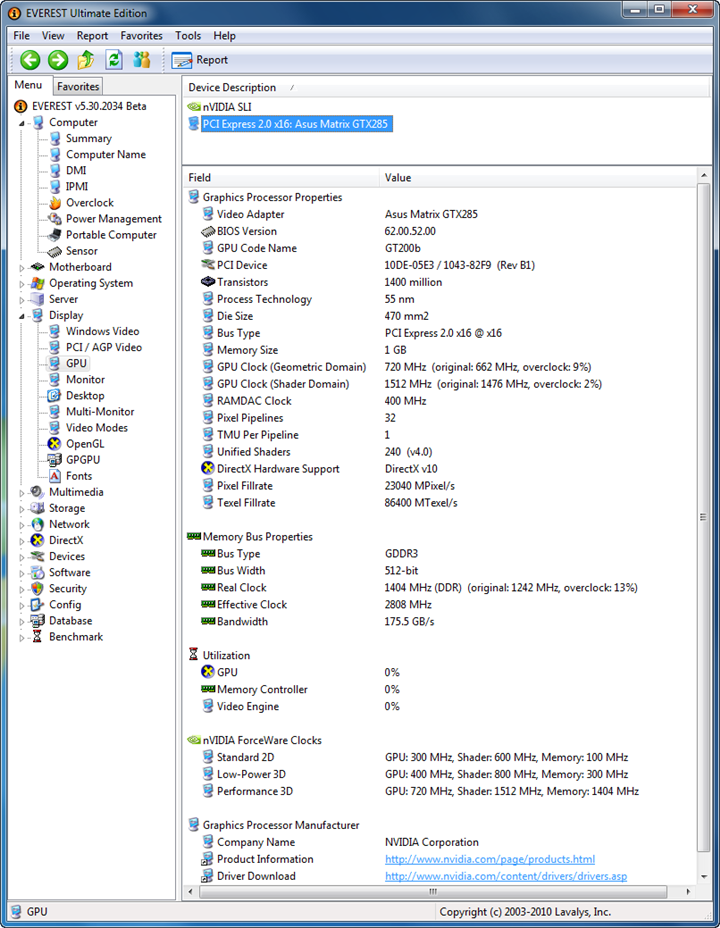The width and height of the screenshot is (720, 928).
Task: Expand the Motherboard tree node
Action: (22, 268)
